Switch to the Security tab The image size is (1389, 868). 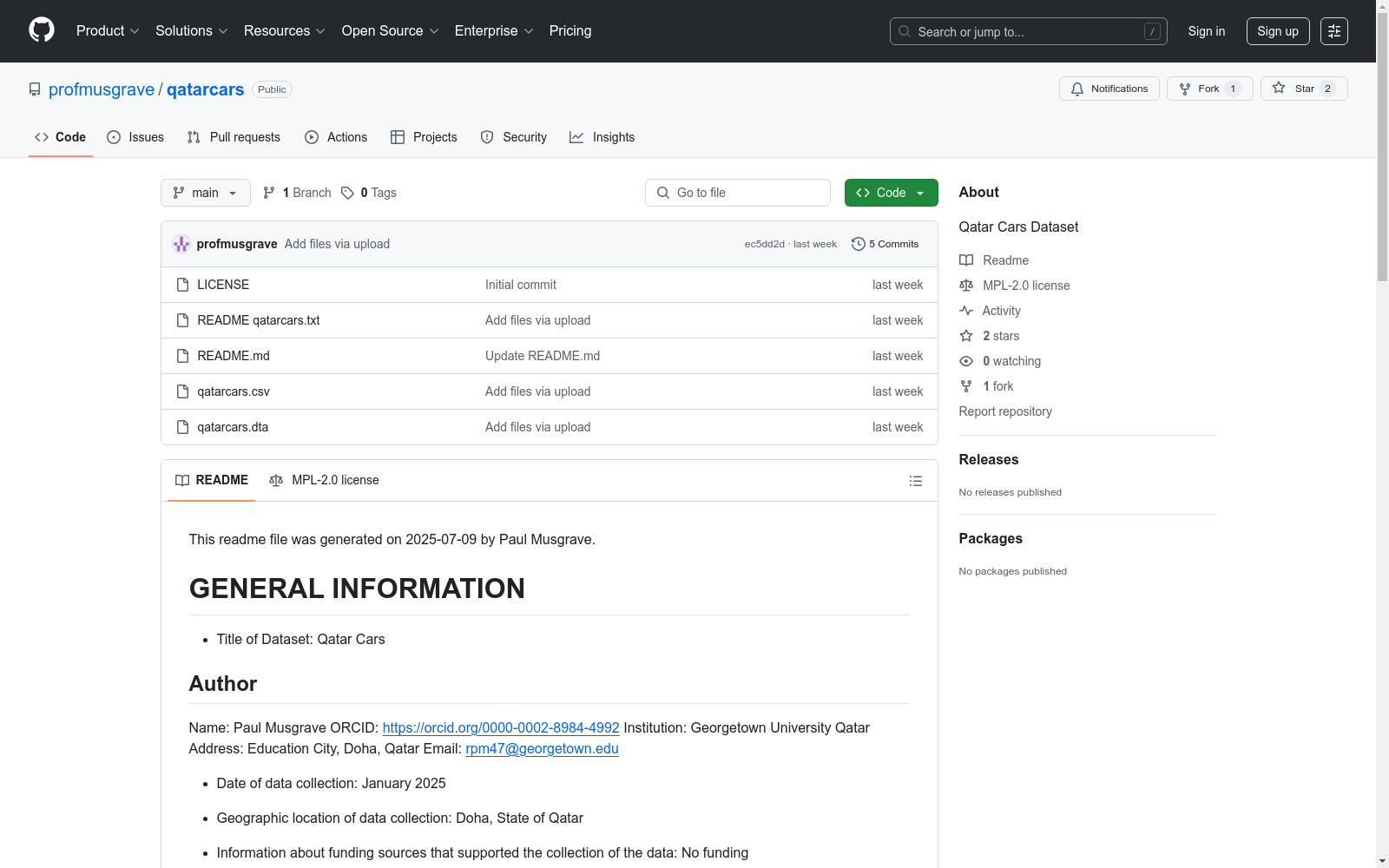pyautogui.click(x=514, y=137)
